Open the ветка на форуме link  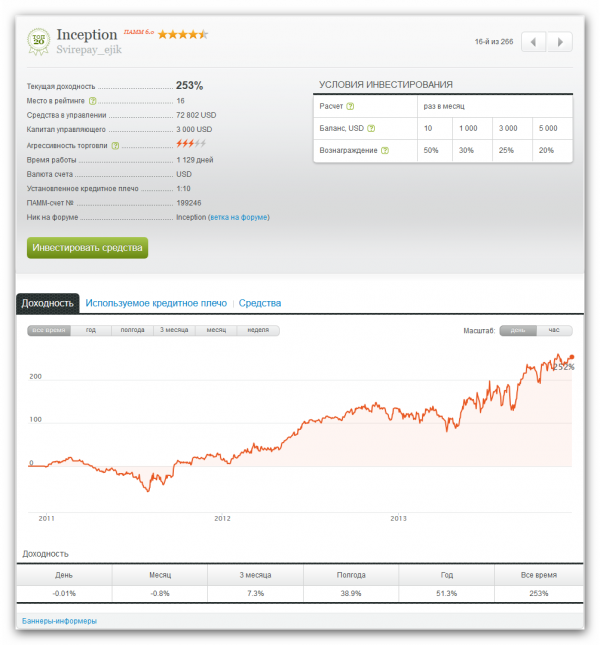coord(239,217)
